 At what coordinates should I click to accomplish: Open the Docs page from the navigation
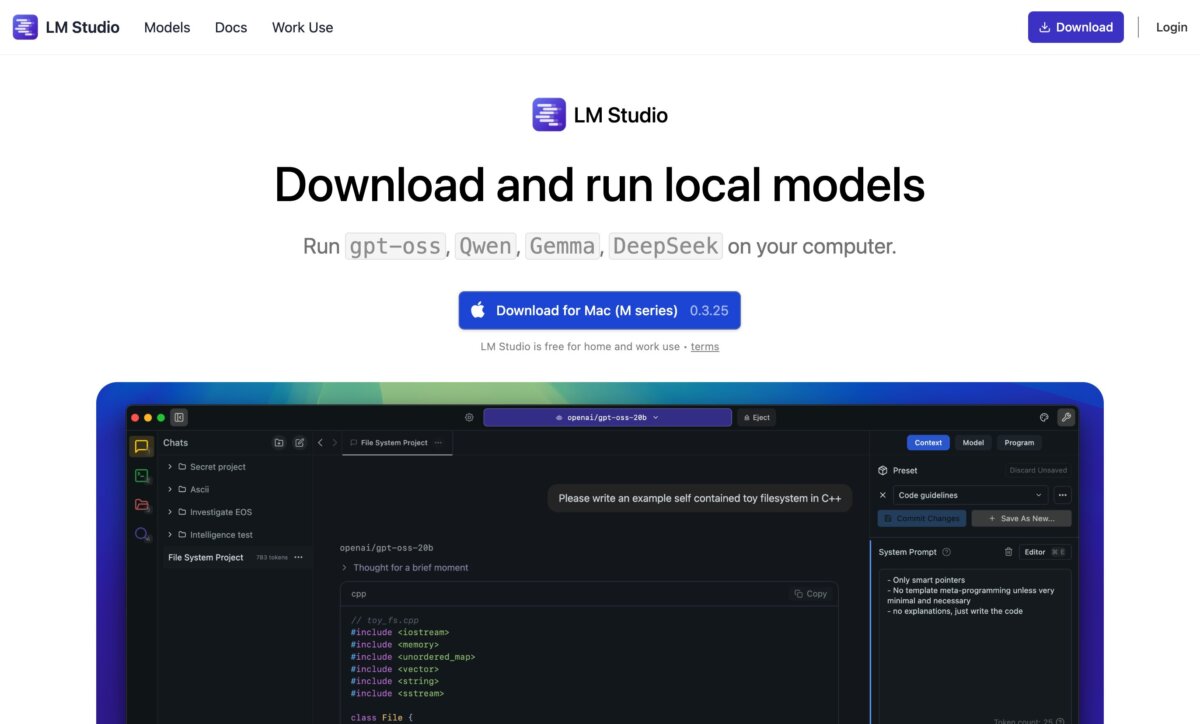tap(230, 27)
